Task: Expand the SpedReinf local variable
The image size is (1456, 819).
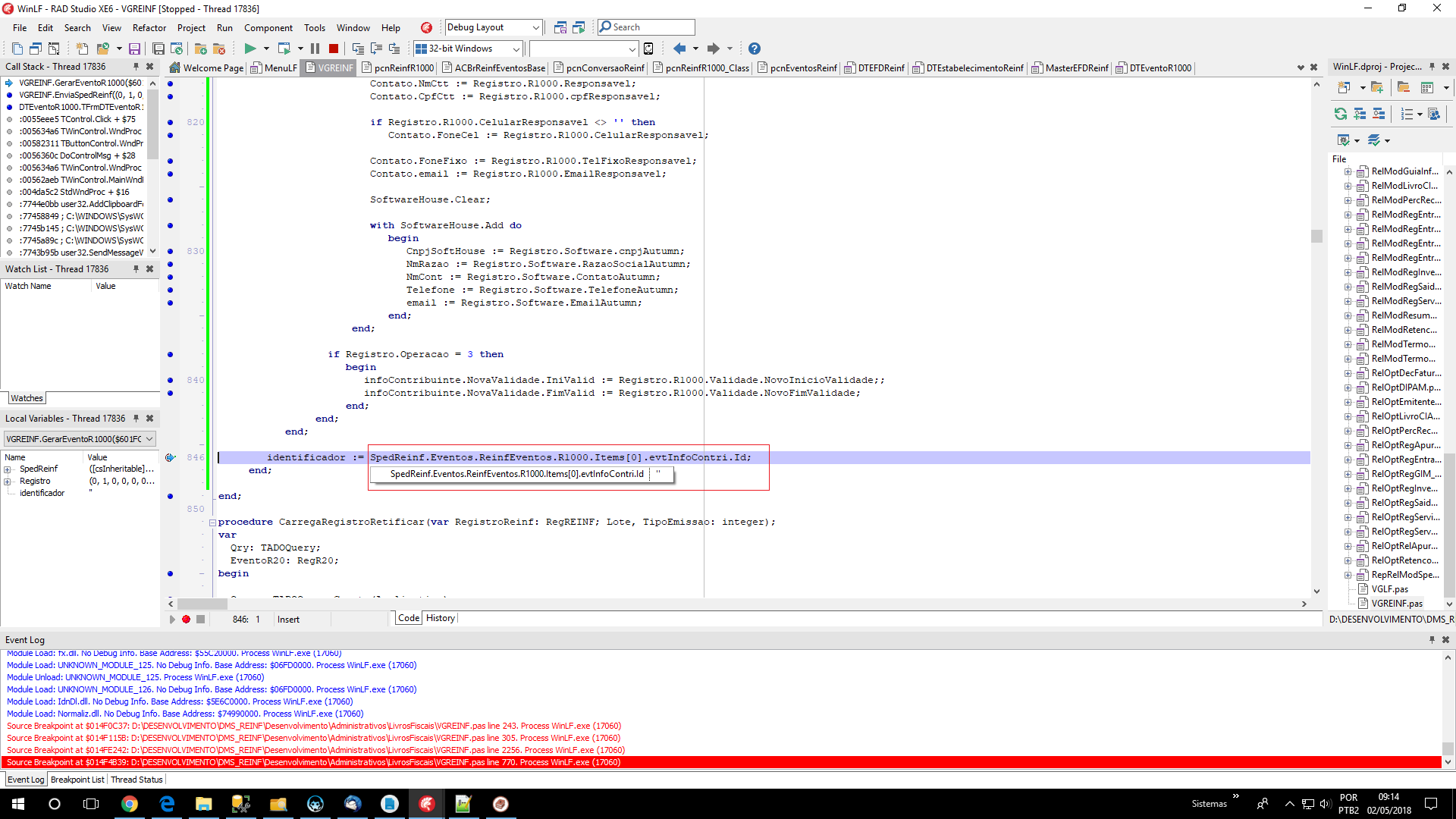Action: click(x=8, y=469)
